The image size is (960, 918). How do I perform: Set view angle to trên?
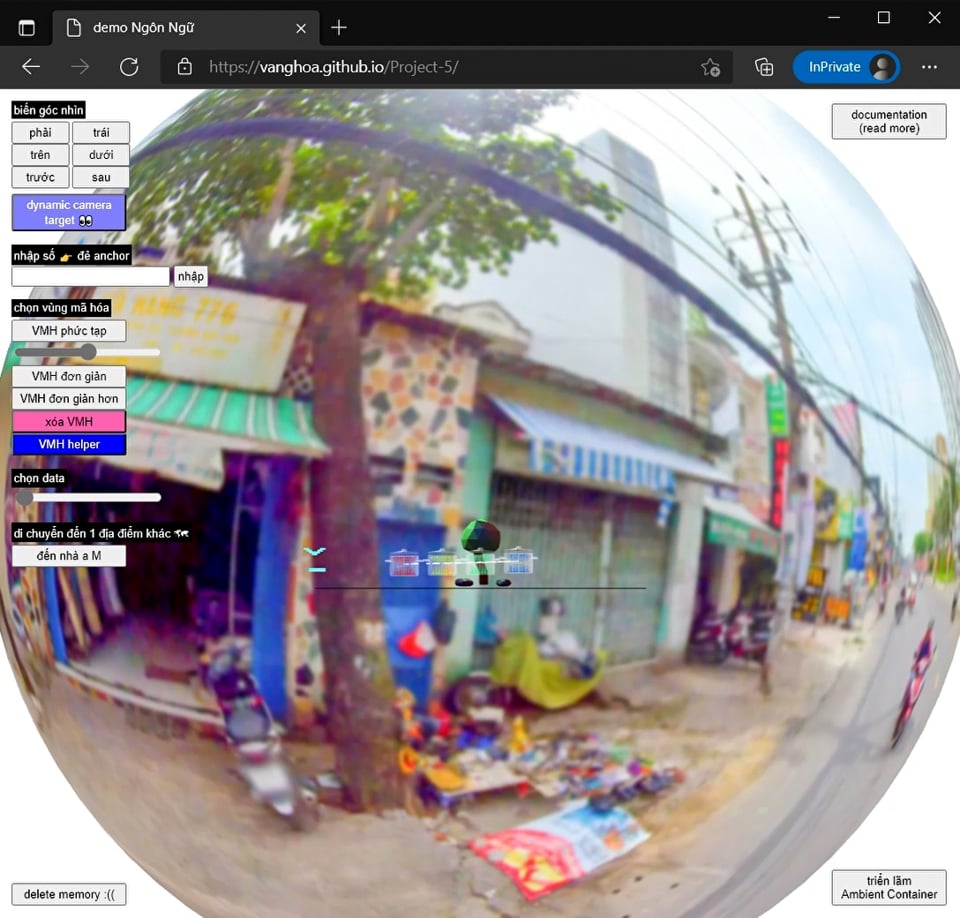tap(40, 155)
